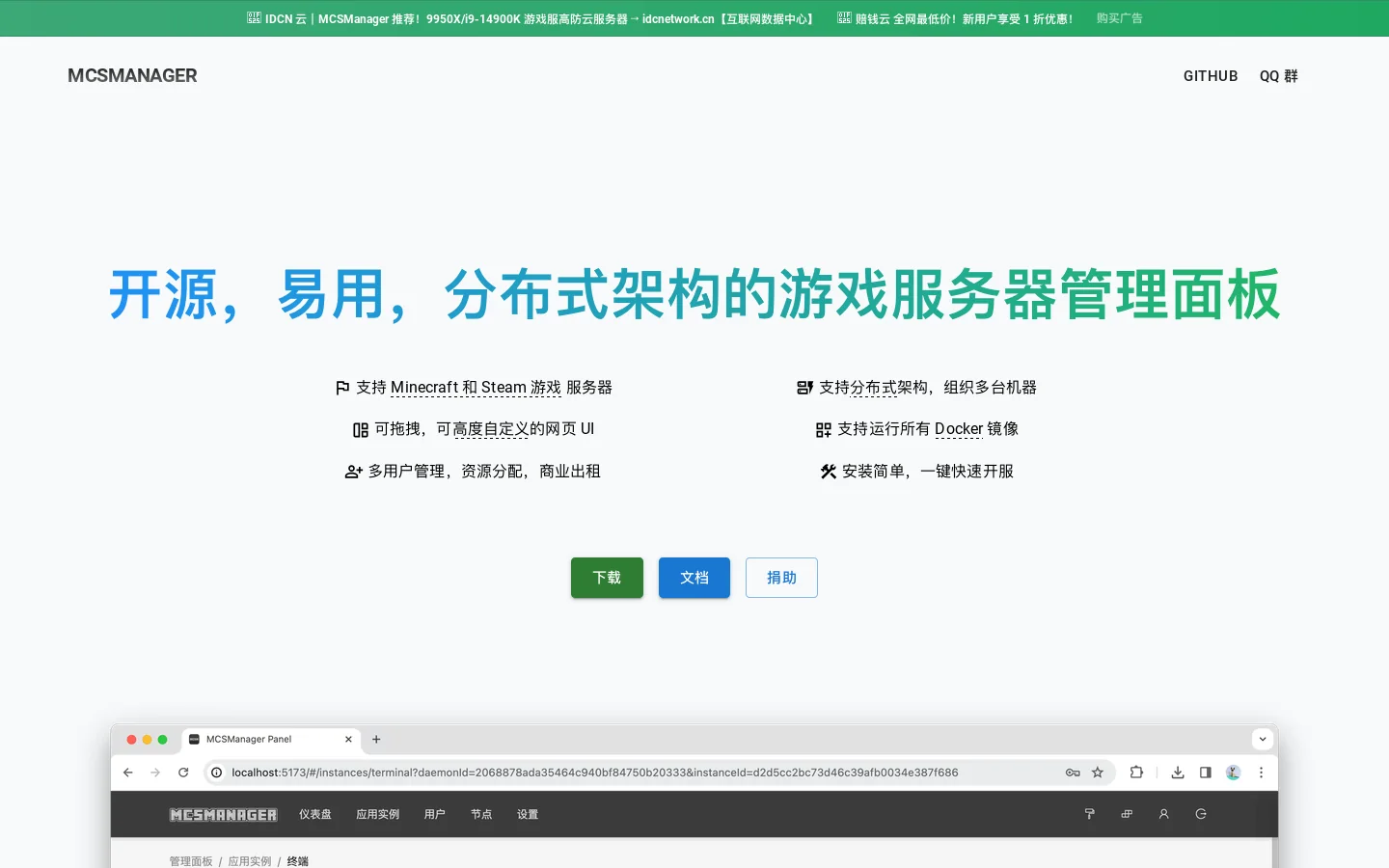Viewport: 1389px width, 868px height.
Task: Click the 管理面板 breadcrumb
Action: 191,861
